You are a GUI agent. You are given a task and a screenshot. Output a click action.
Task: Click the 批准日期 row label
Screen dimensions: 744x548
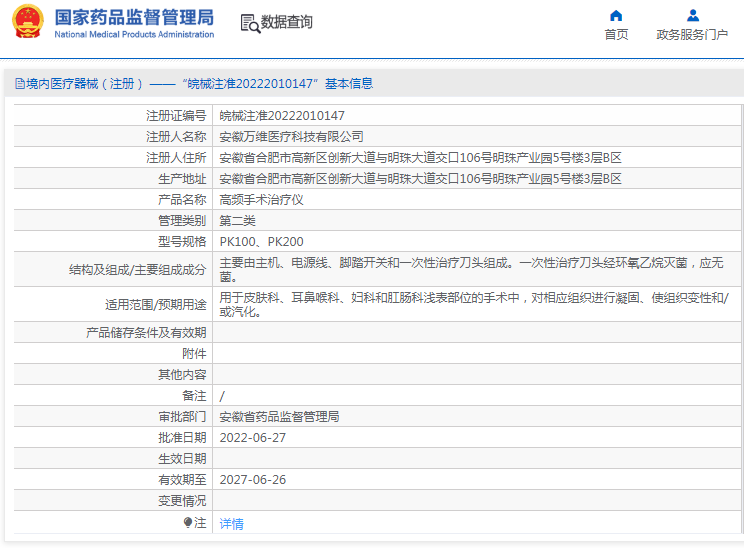pyautogui.click(x=182, y=438)
